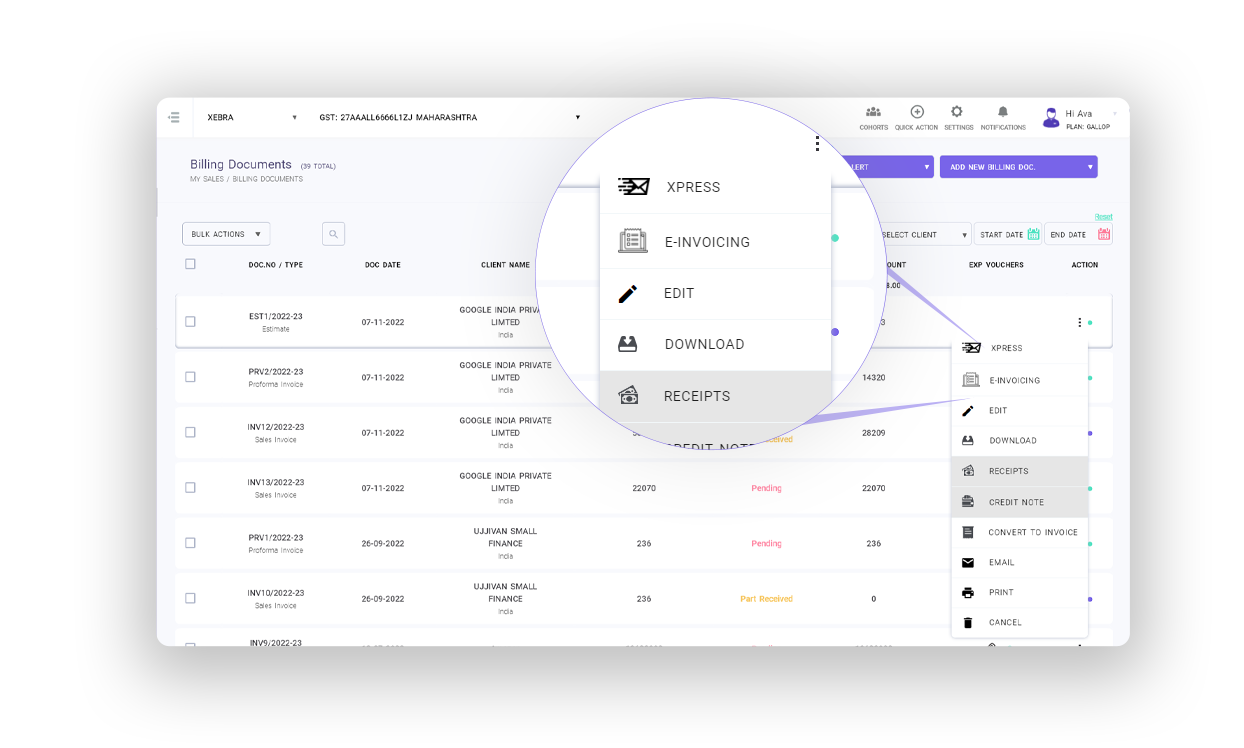Open Settings gear in top bar

[x=957, y=113]
